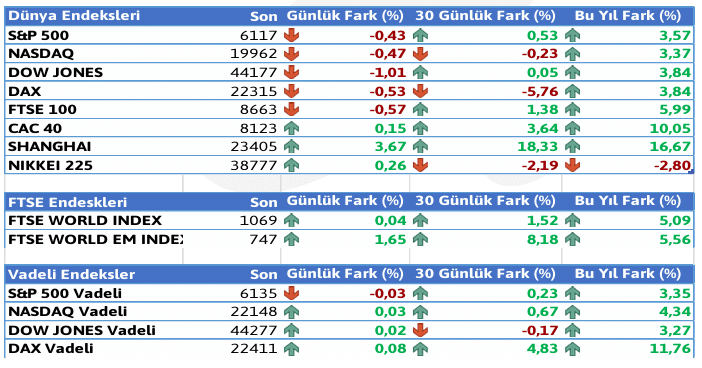Click the SHANGHAI year-to-date up arrow

coord(573,146)
